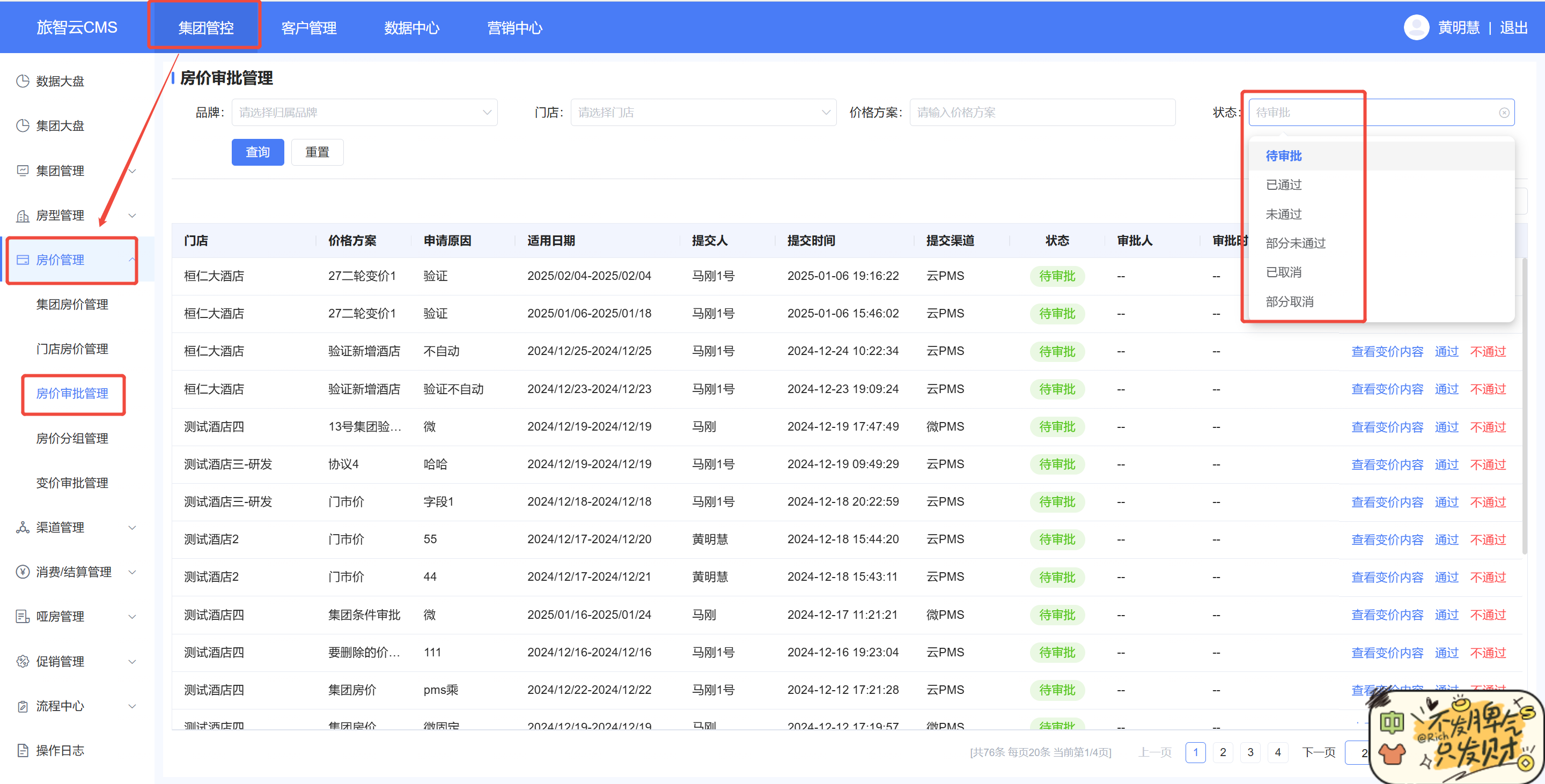The height and width of the screenshot is (784, 1545).
Task: Click the 状态 select field
Action: (1382, 113)
